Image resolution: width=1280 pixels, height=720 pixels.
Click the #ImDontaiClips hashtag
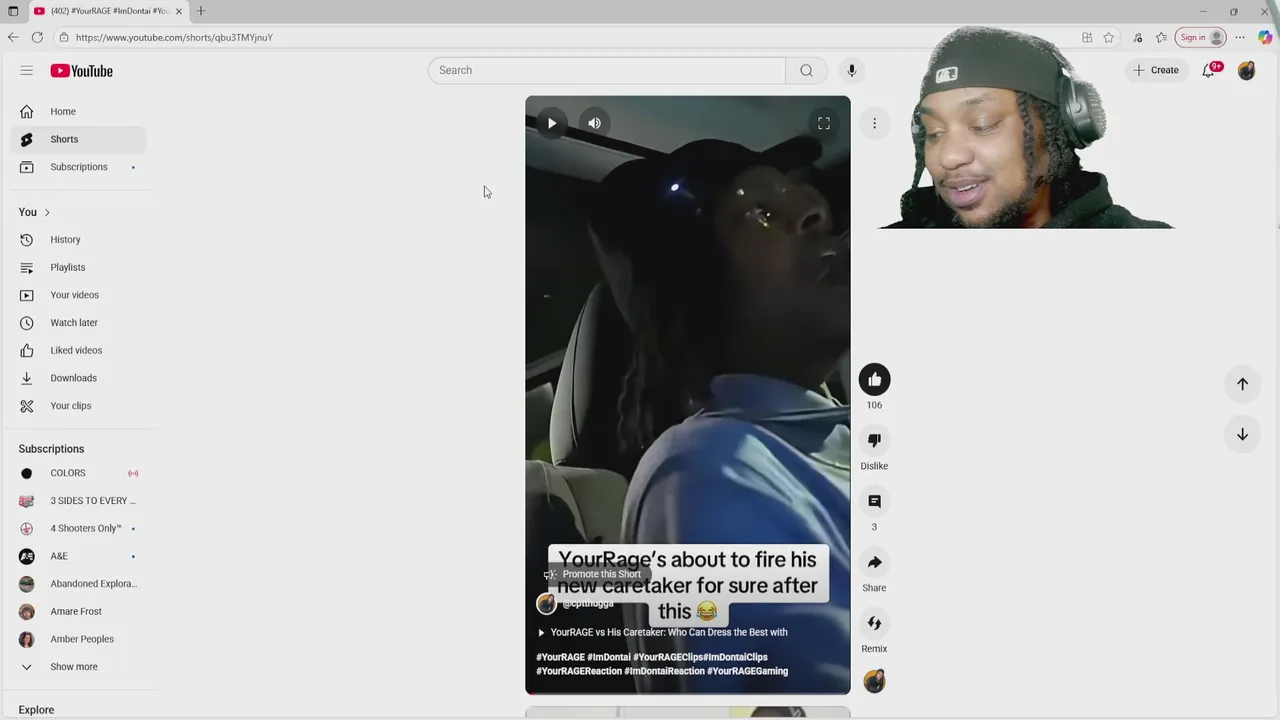pyautogui.click(x=736, y=657)
